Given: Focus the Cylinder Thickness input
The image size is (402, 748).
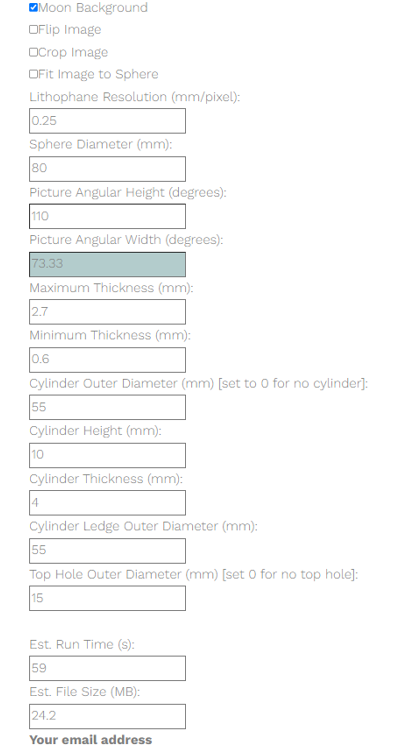Looking at the screenshot, I should tap(107, 503).
